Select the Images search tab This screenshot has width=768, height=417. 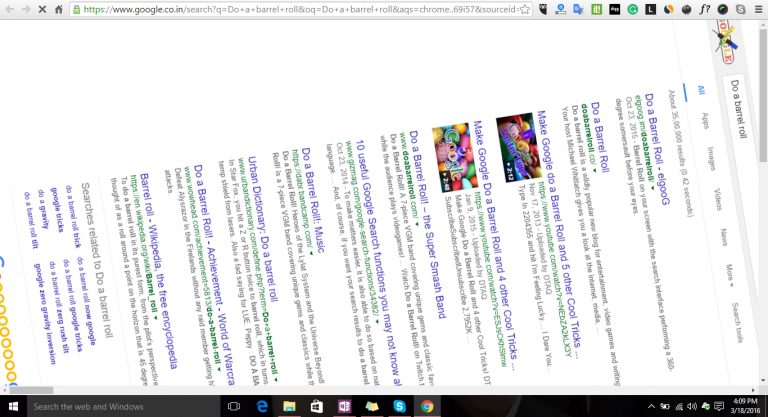[711, 158]
